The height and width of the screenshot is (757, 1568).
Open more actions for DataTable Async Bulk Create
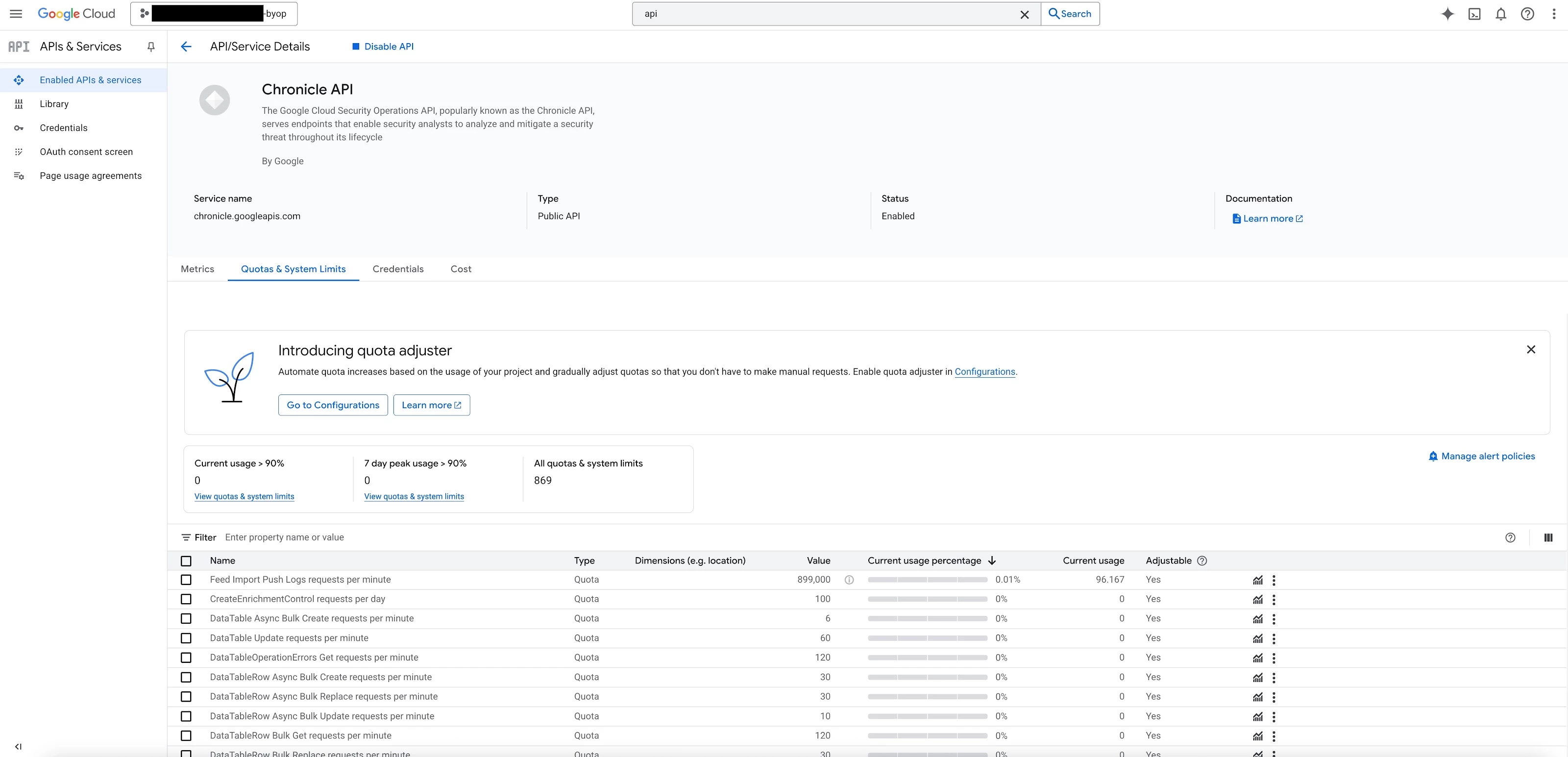(1274, 619)
